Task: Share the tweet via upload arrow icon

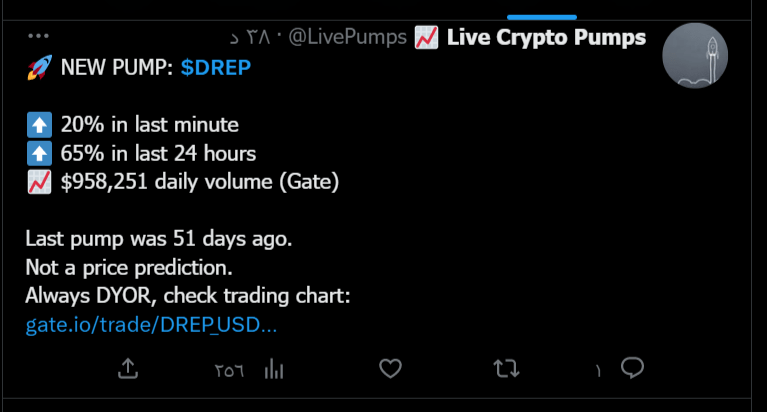Action: point(128,368)
